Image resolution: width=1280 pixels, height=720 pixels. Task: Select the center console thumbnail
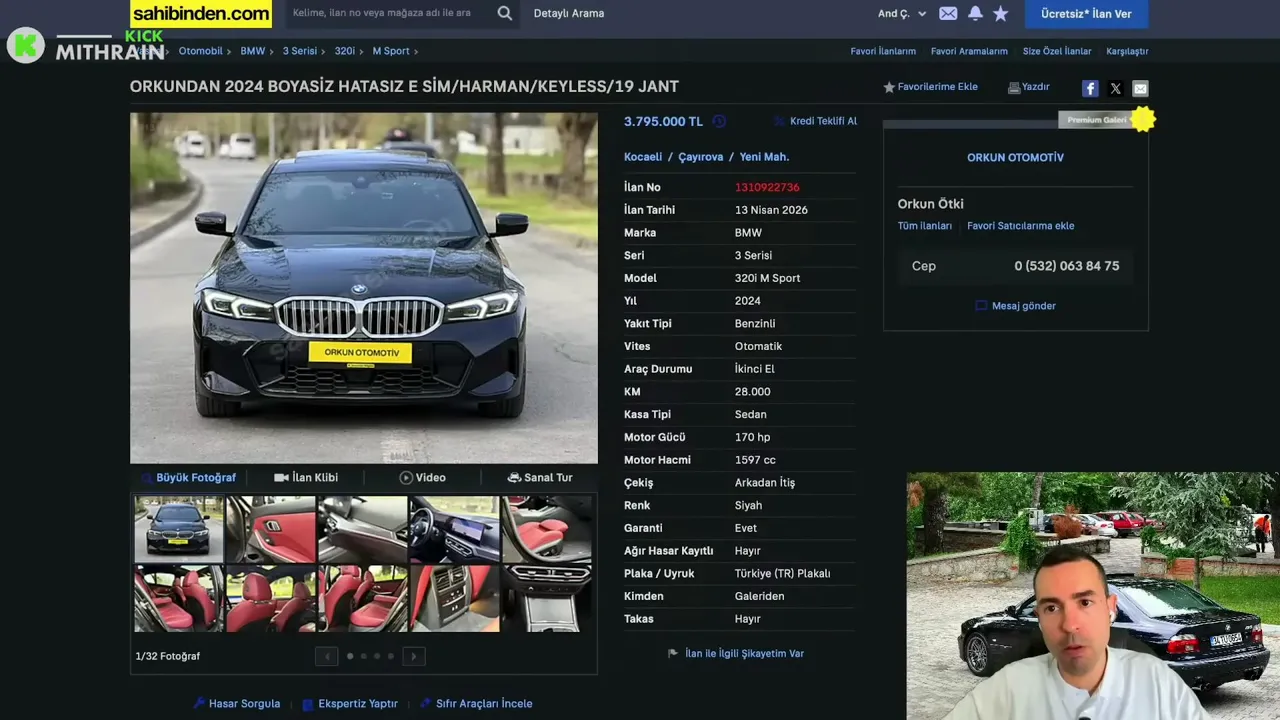[547, 598]
